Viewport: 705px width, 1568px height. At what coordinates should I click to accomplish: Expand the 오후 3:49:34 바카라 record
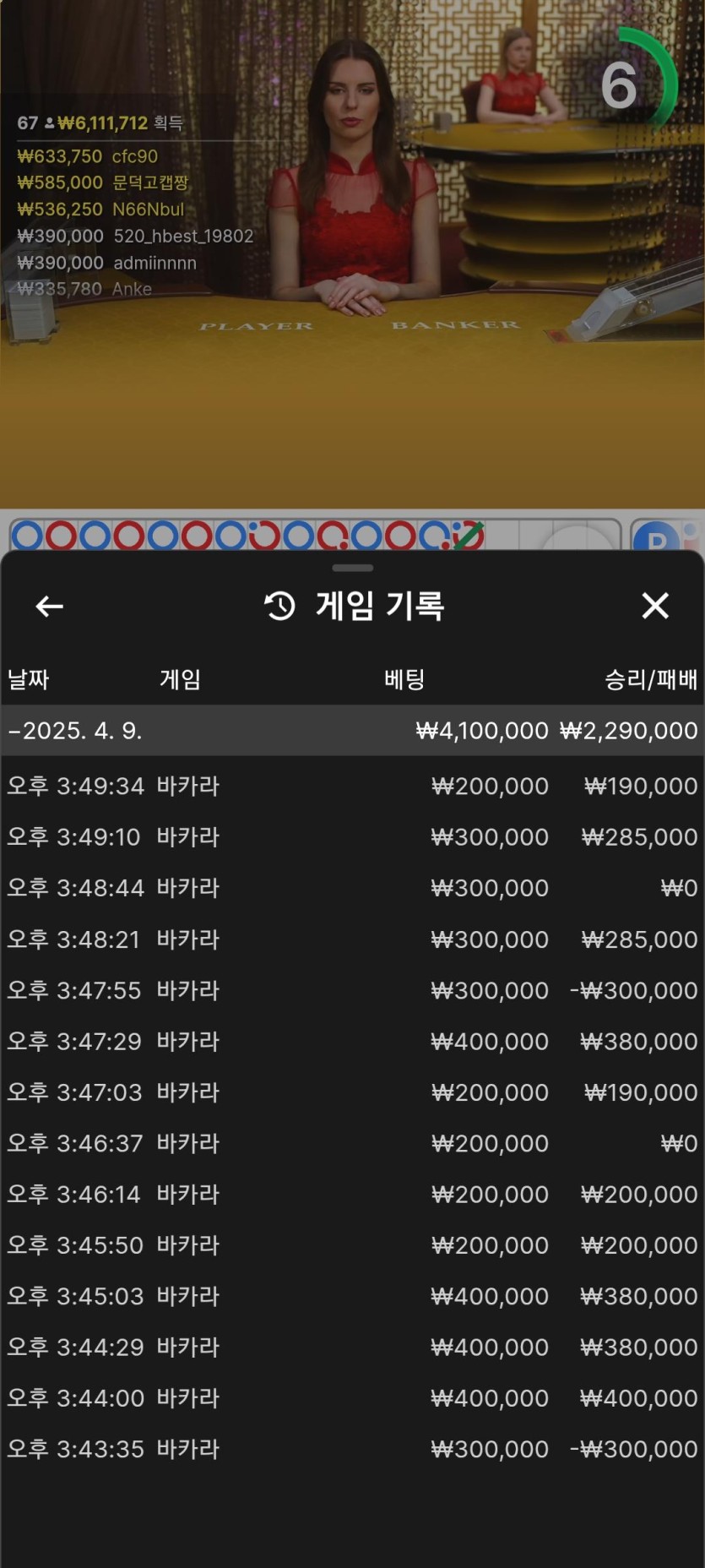[x=352, y=787]
